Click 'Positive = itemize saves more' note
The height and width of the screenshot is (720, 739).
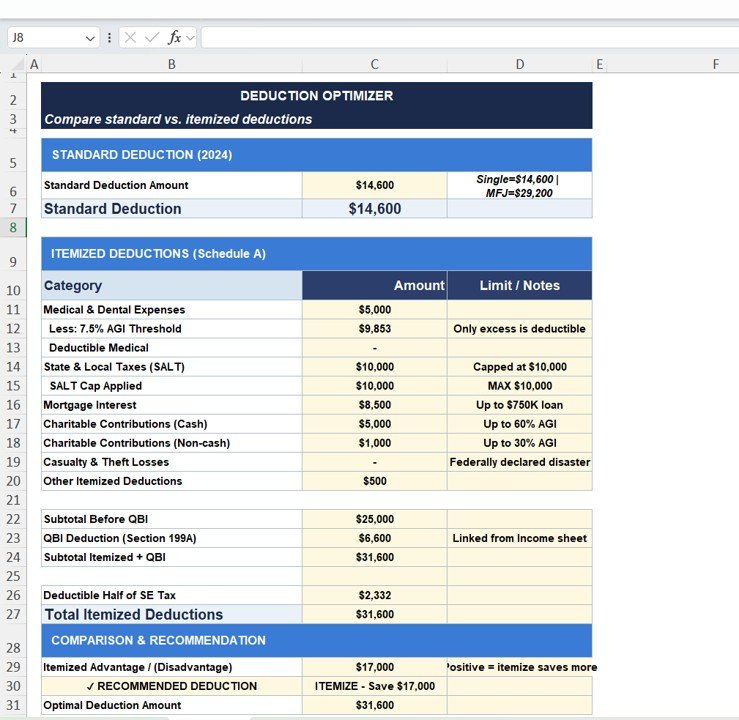click(x=521, y=667)
